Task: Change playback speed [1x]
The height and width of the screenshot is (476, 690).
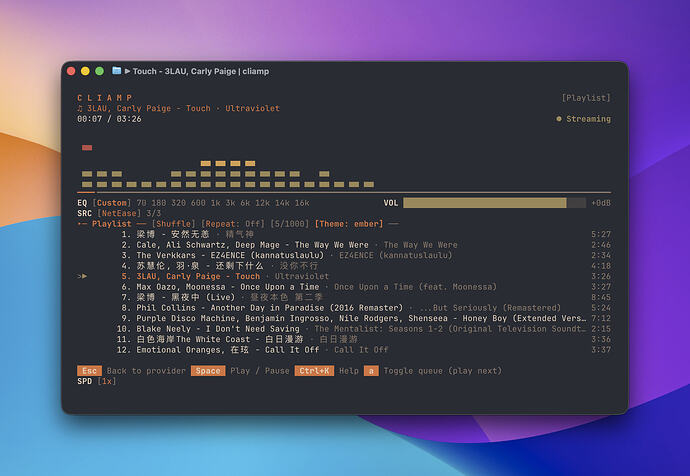Action: (x=107, y=381)
